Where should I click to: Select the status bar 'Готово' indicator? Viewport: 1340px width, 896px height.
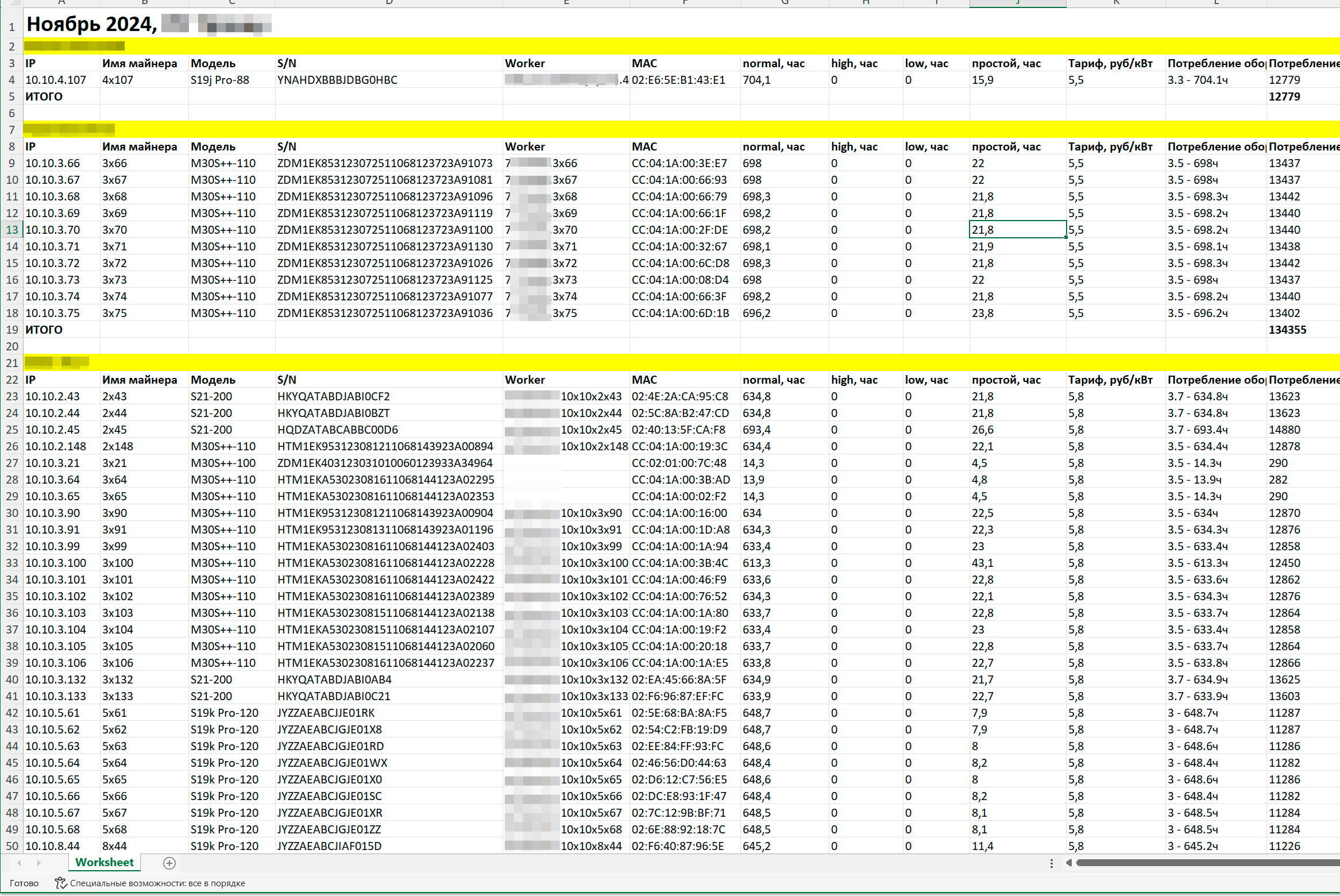24,883
